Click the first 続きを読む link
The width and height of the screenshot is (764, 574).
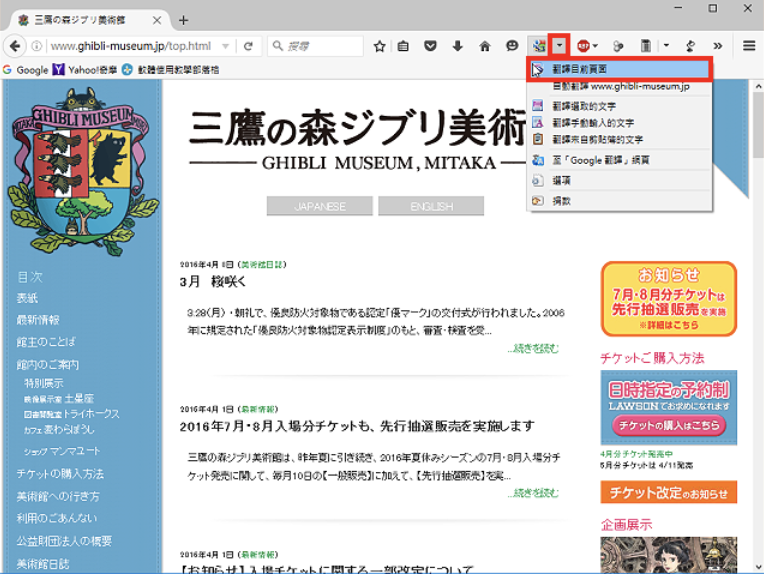click(533, 348)
